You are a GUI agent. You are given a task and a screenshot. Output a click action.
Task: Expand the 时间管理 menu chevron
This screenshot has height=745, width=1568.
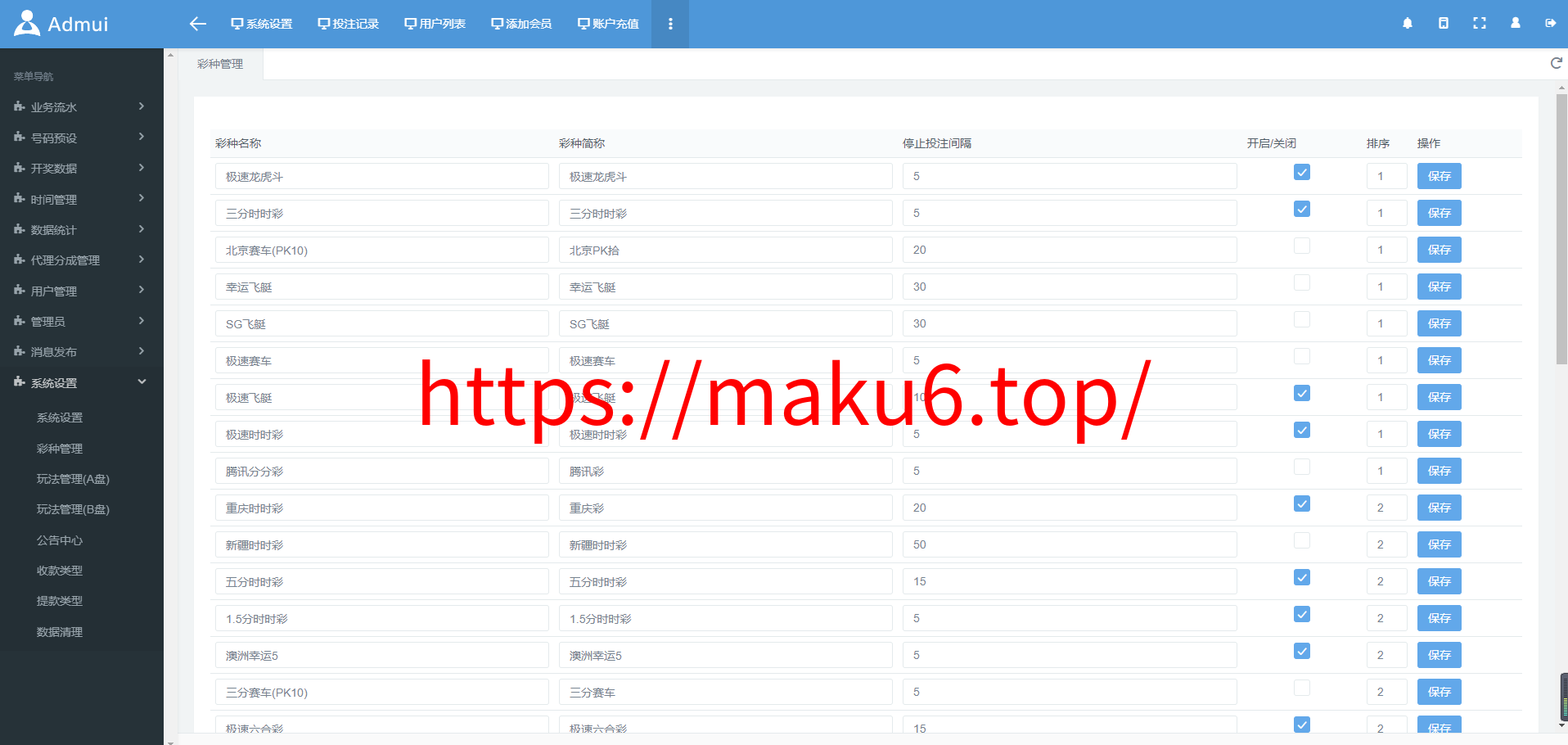point(142,198)
